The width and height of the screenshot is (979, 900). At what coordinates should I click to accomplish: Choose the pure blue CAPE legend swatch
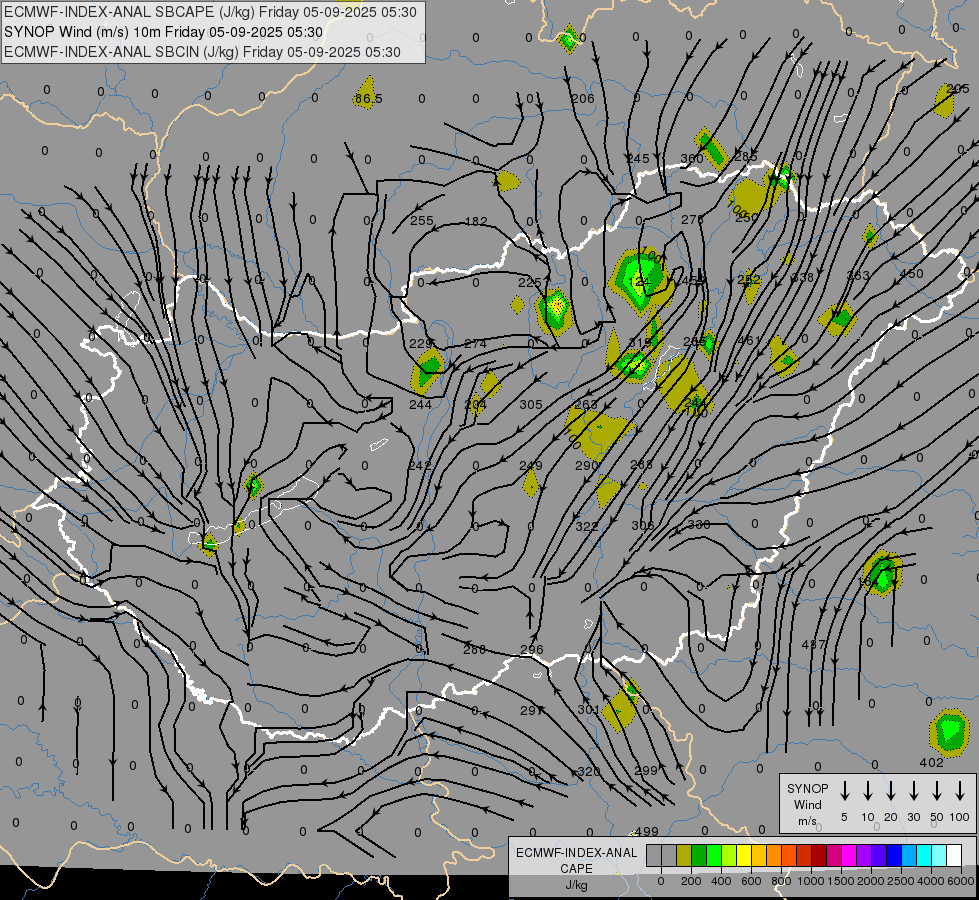pyautogui.click(x=893, y=856)
